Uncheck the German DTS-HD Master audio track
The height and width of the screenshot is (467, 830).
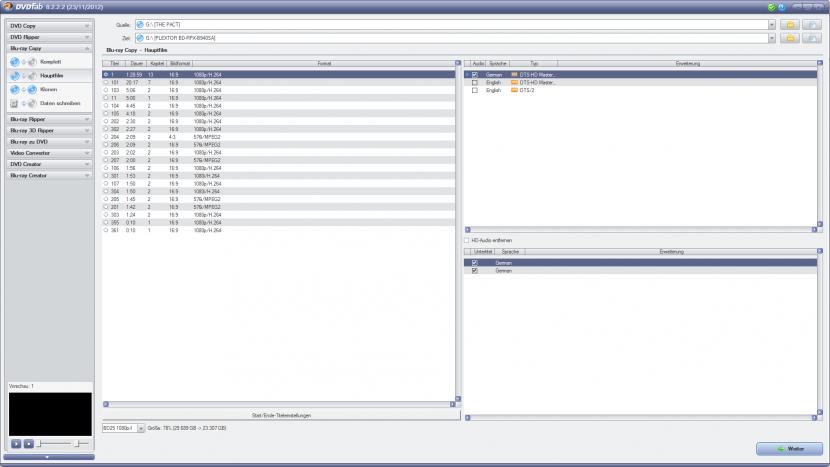point(475,75)
